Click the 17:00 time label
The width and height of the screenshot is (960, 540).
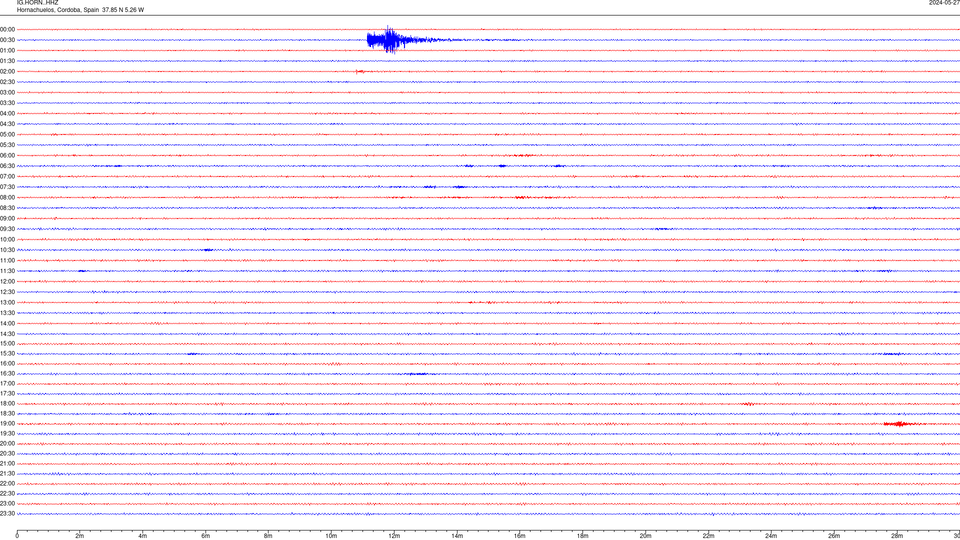click(7, 384)
